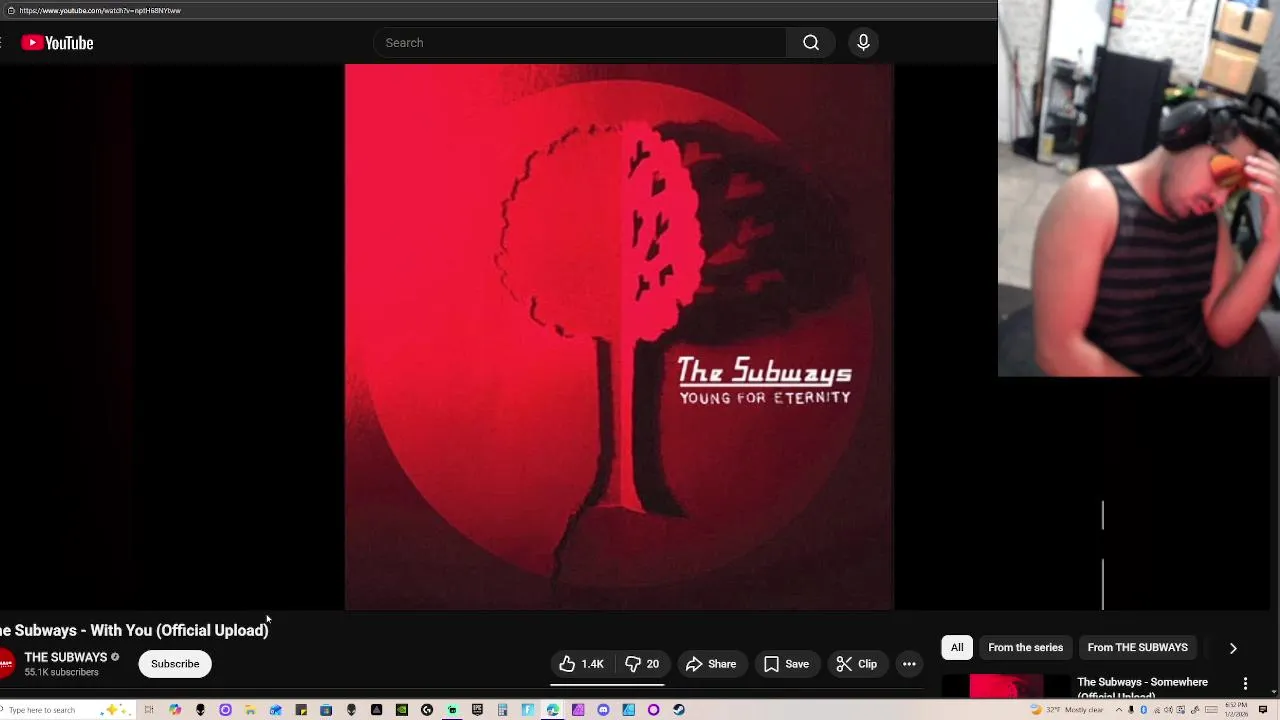Click the Somewhere video thumbnail
This screenshot has width=1280, height=720.
pos(1006,686)
